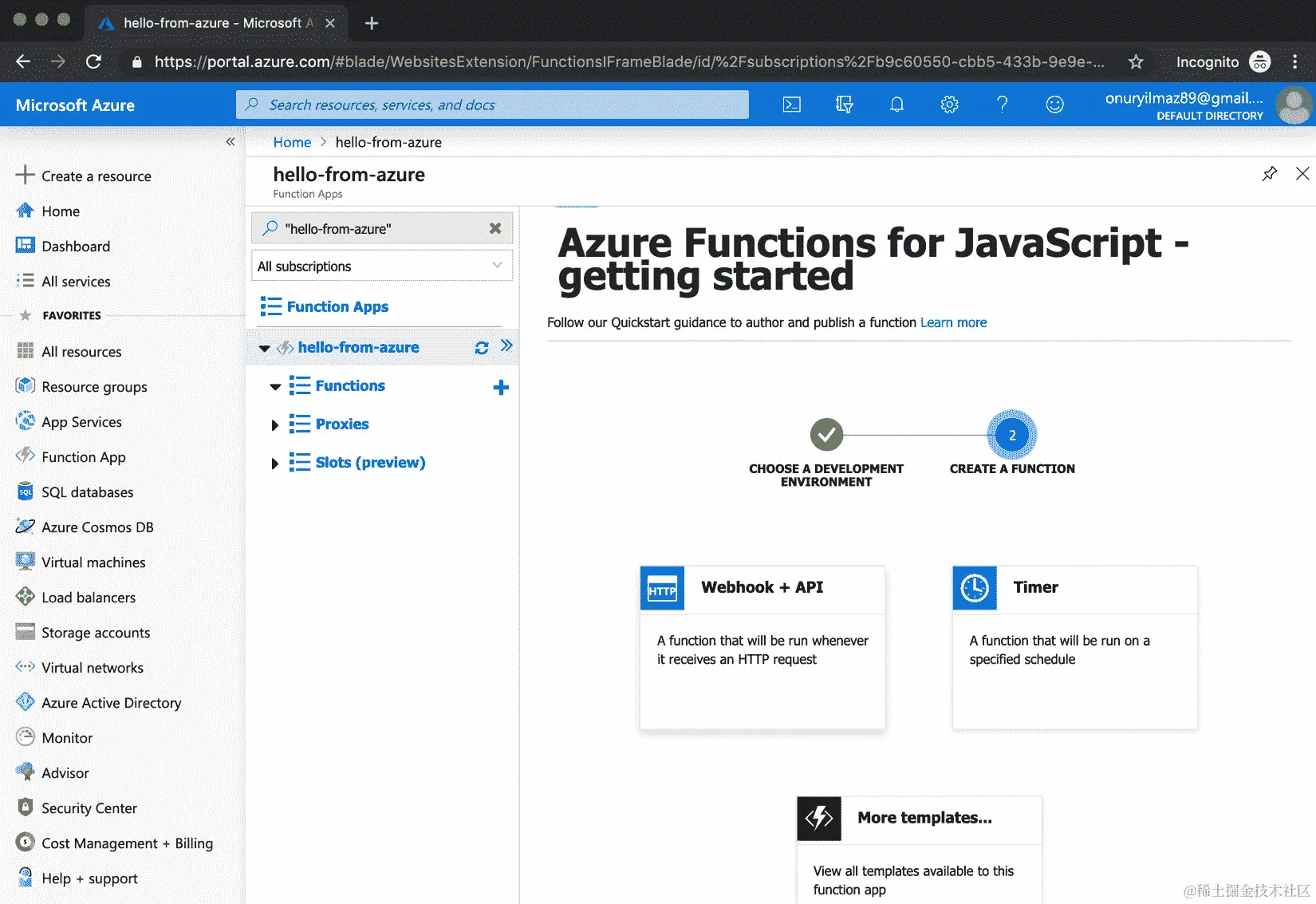
Task: Select step 2 Create a Function
Action: point(1012,435)
